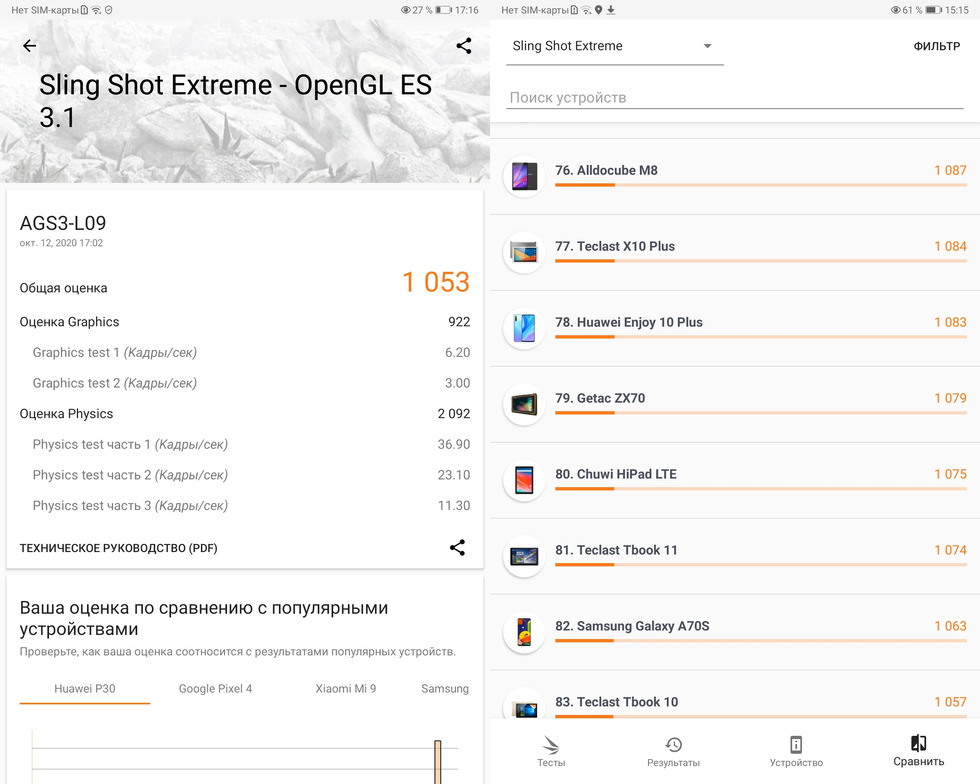The image size is (980, 784).
Task: Click the overall score 1 053
Action: (436, 282)
